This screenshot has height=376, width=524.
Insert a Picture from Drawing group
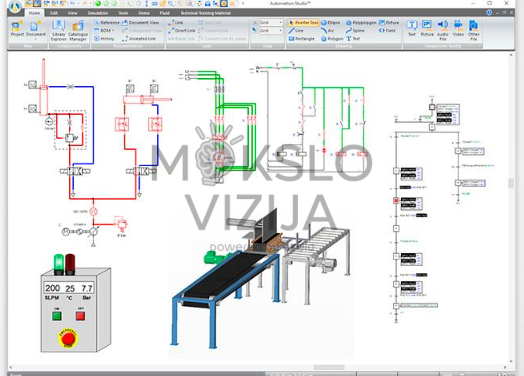(389, 22)
